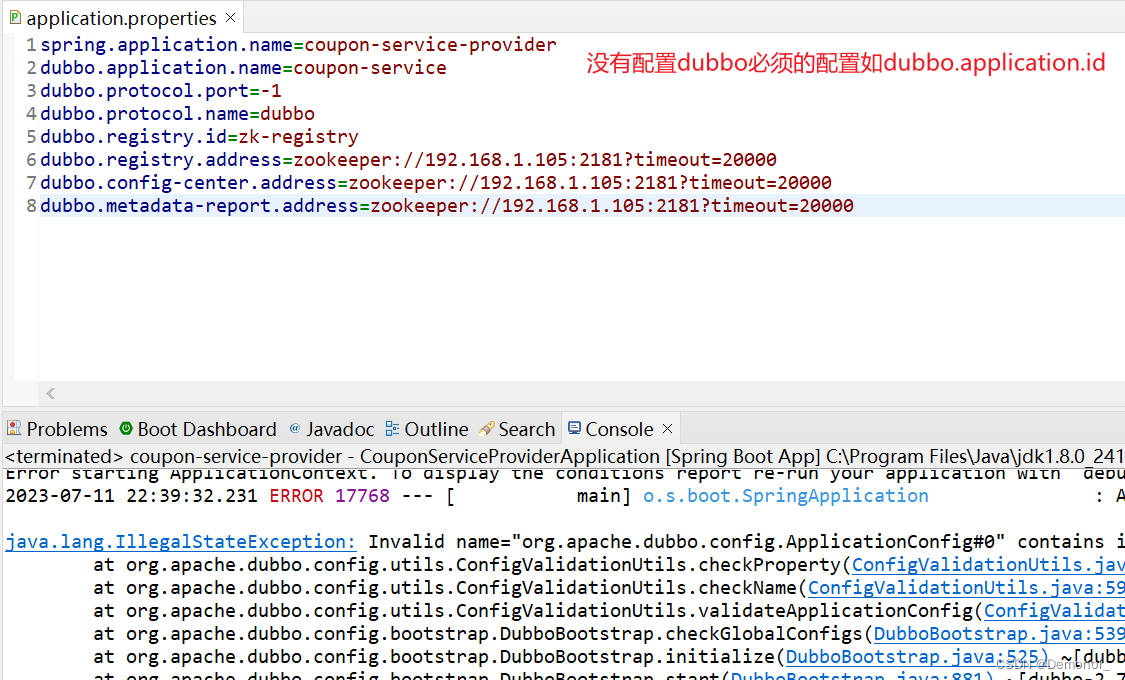Close the Console view tab
Image resolution: width=1125 pixels, height=680 pixels.
(666, 428)
